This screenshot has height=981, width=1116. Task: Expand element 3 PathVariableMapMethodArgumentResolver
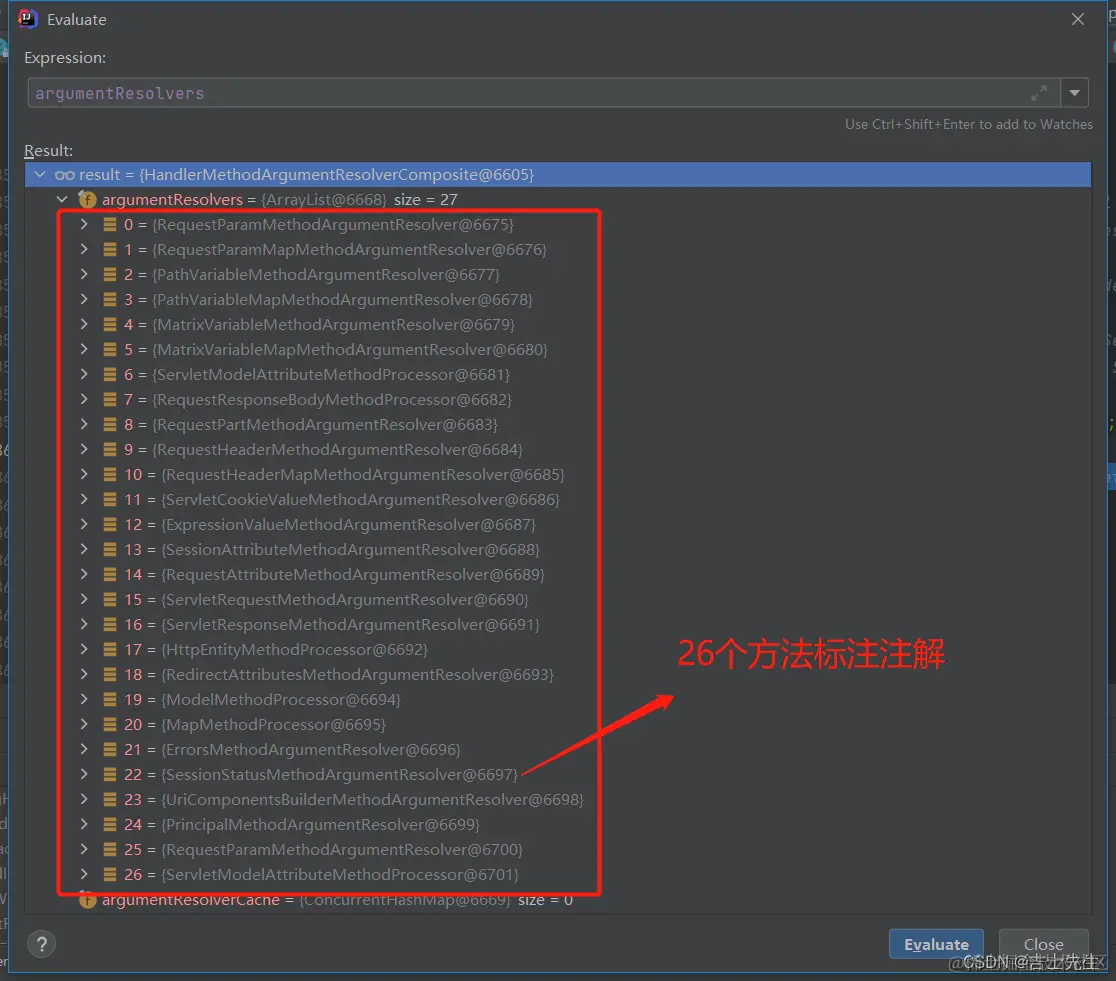[x=84, y=299]
